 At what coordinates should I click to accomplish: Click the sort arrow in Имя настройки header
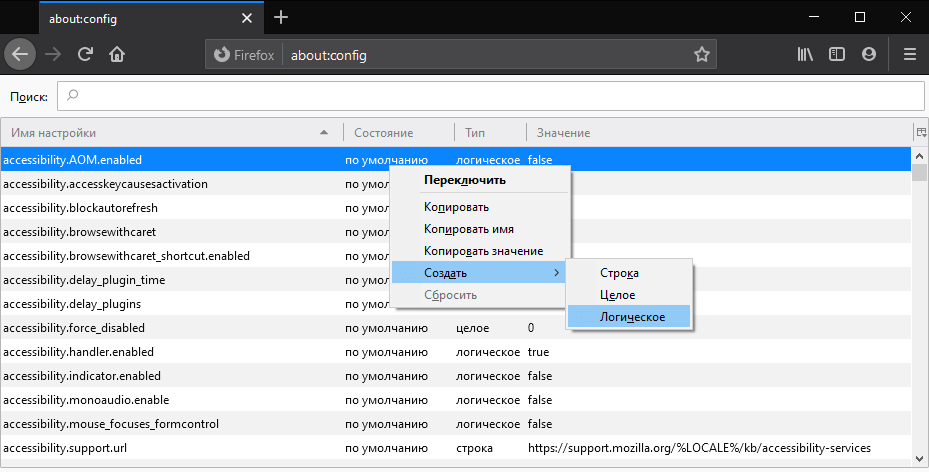[323, 133]
